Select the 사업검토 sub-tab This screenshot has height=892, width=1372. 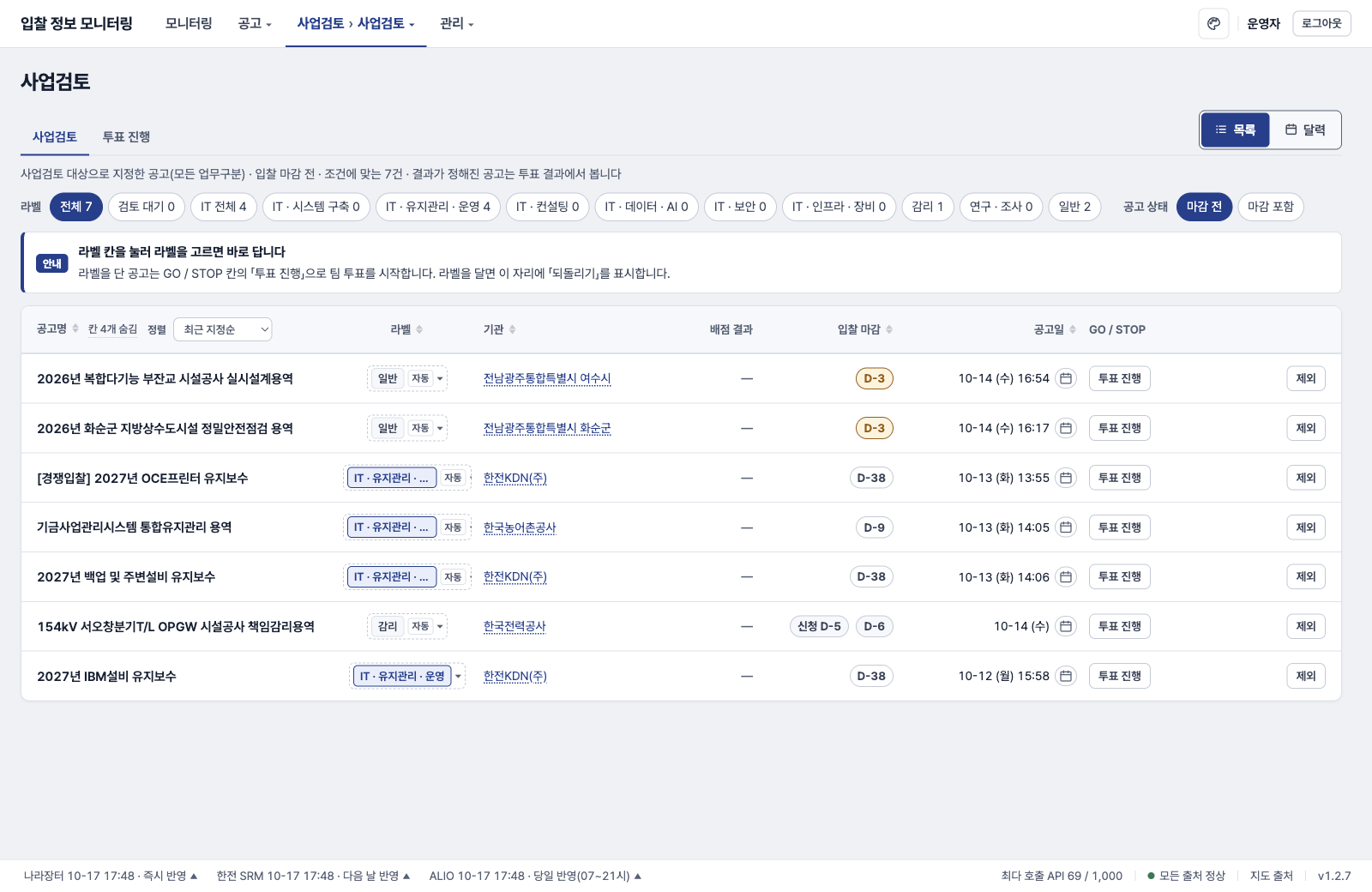click(x=55, y=137)
